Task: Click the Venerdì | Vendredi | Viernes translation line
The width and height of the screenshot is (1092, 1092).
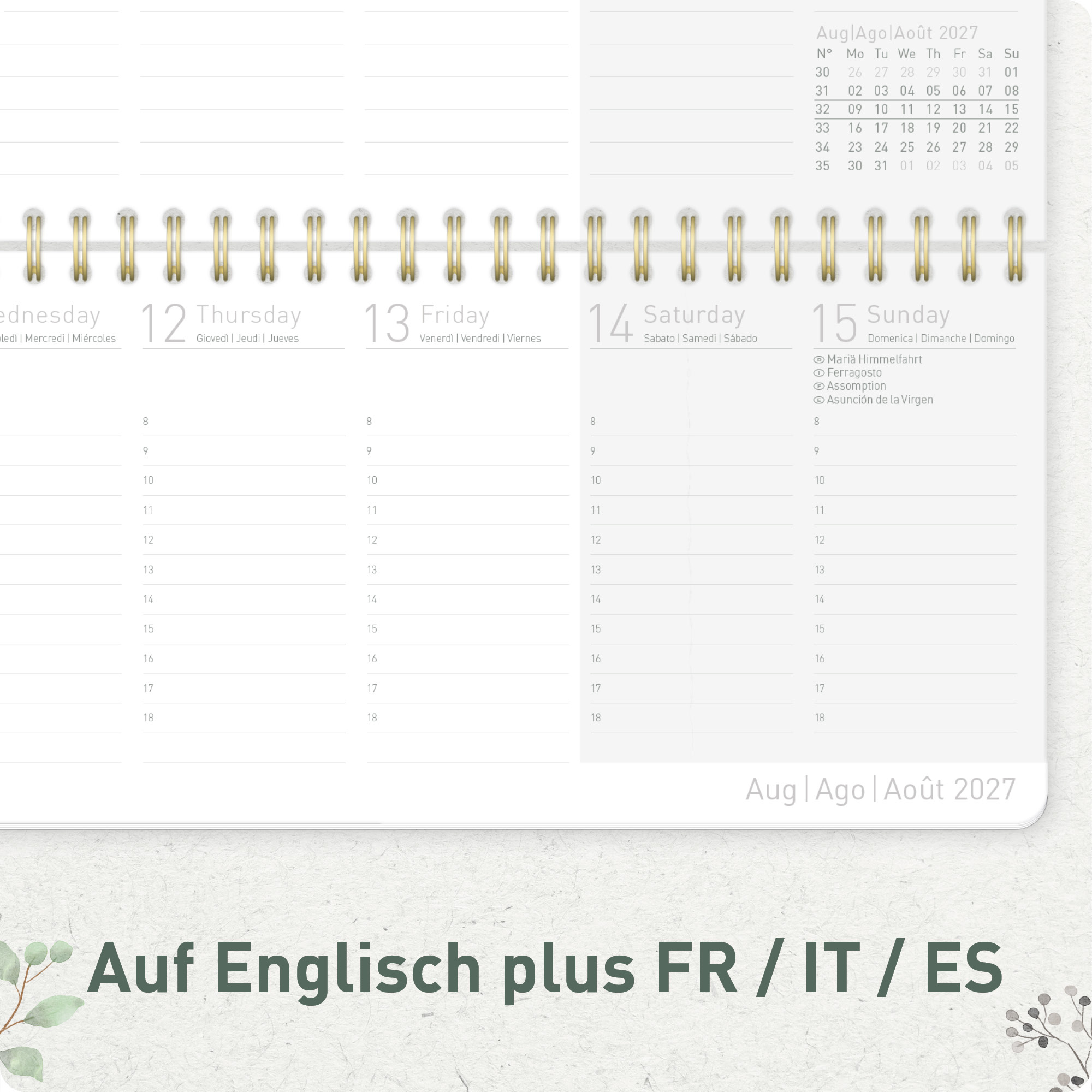Action: 480,339
